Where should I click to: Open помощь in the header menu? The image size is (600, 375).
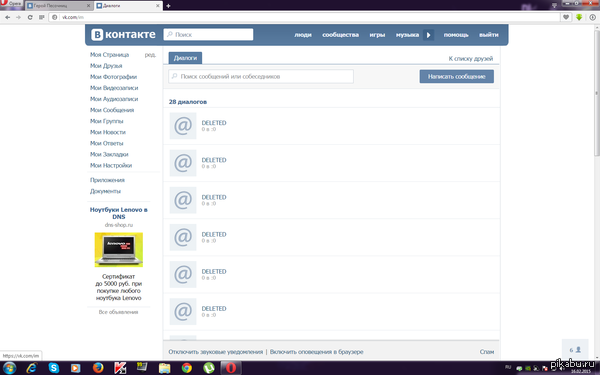456,35
